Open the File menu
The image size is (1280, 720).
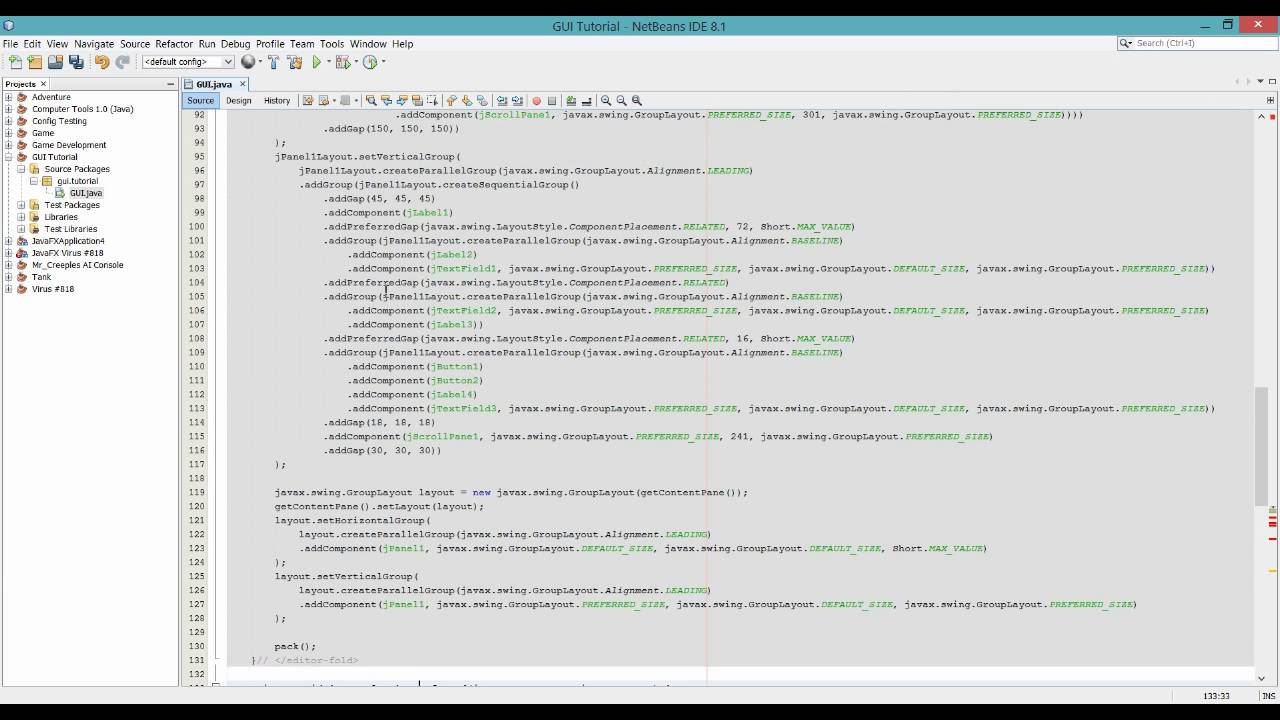(x=10, y=44)
